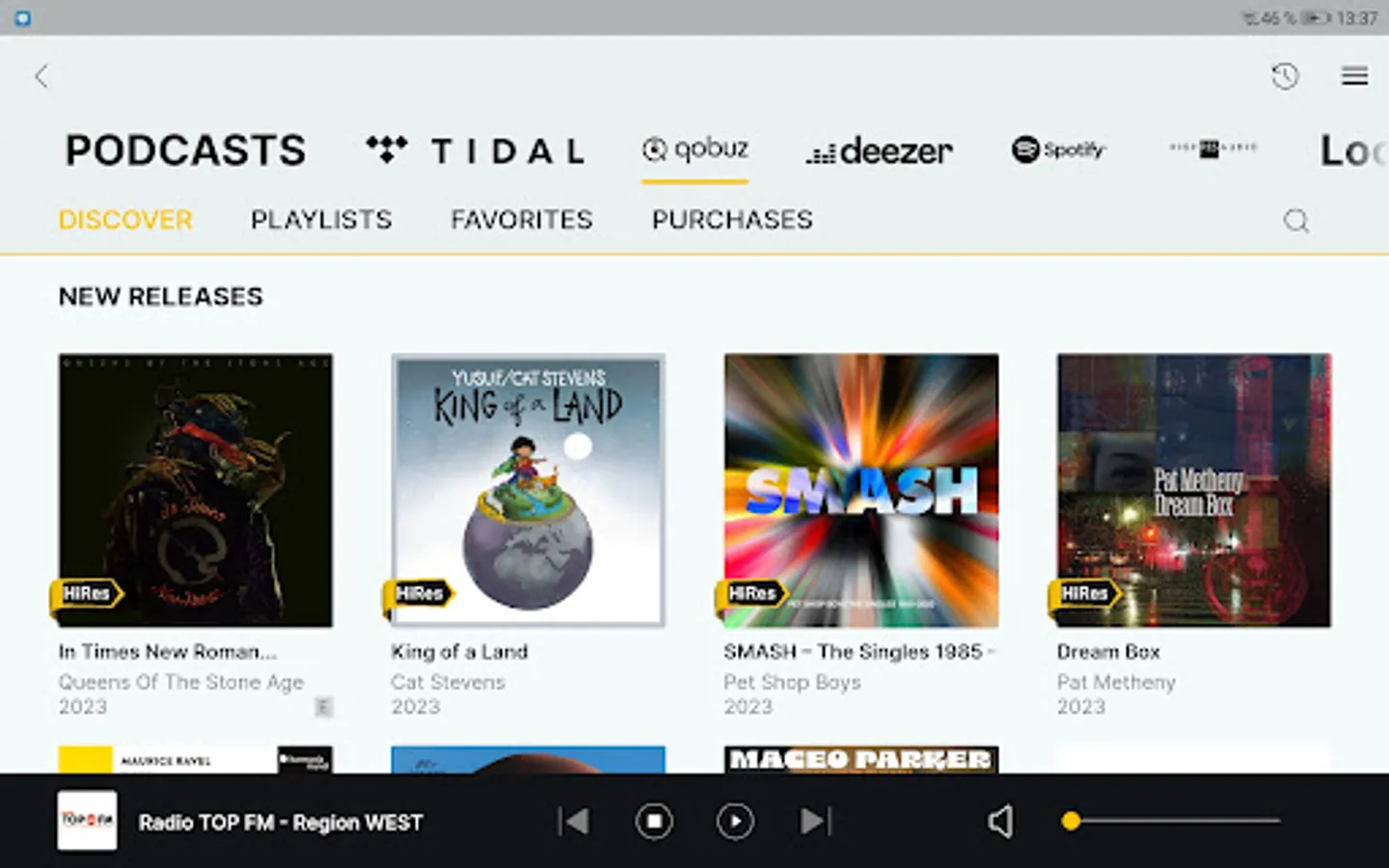Open artist Cat Stevens

tap(449, 682)
